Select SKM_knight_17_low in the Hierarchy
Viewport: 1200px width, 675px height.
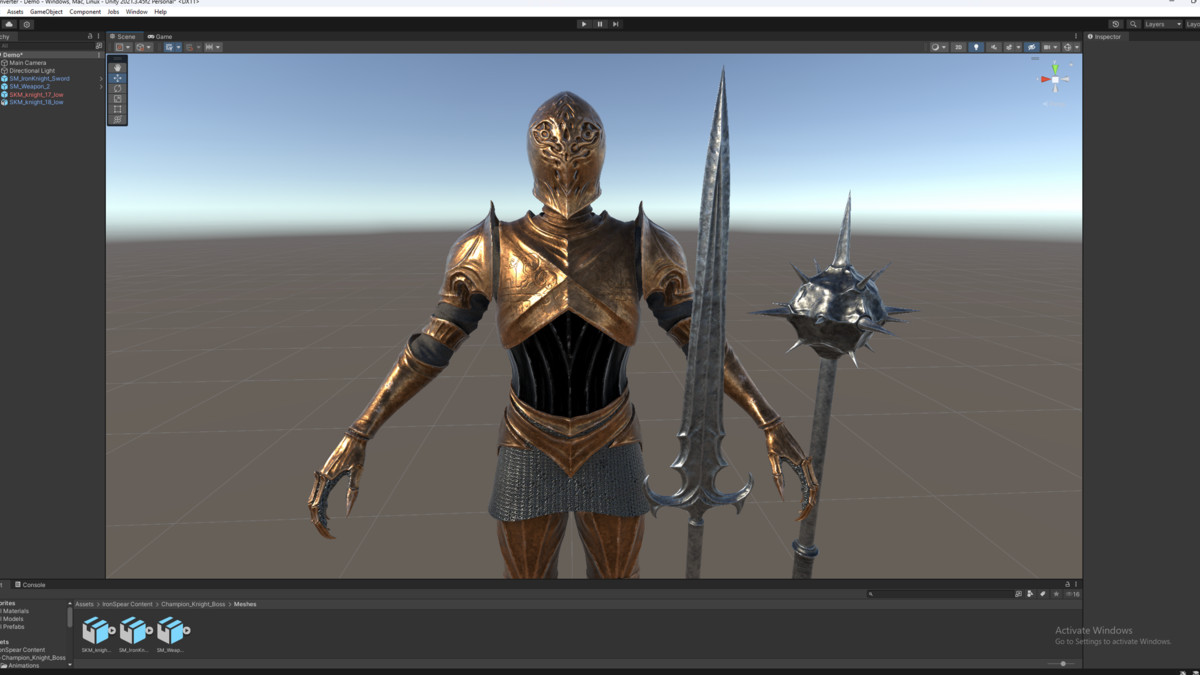click(x=35, y=93)
